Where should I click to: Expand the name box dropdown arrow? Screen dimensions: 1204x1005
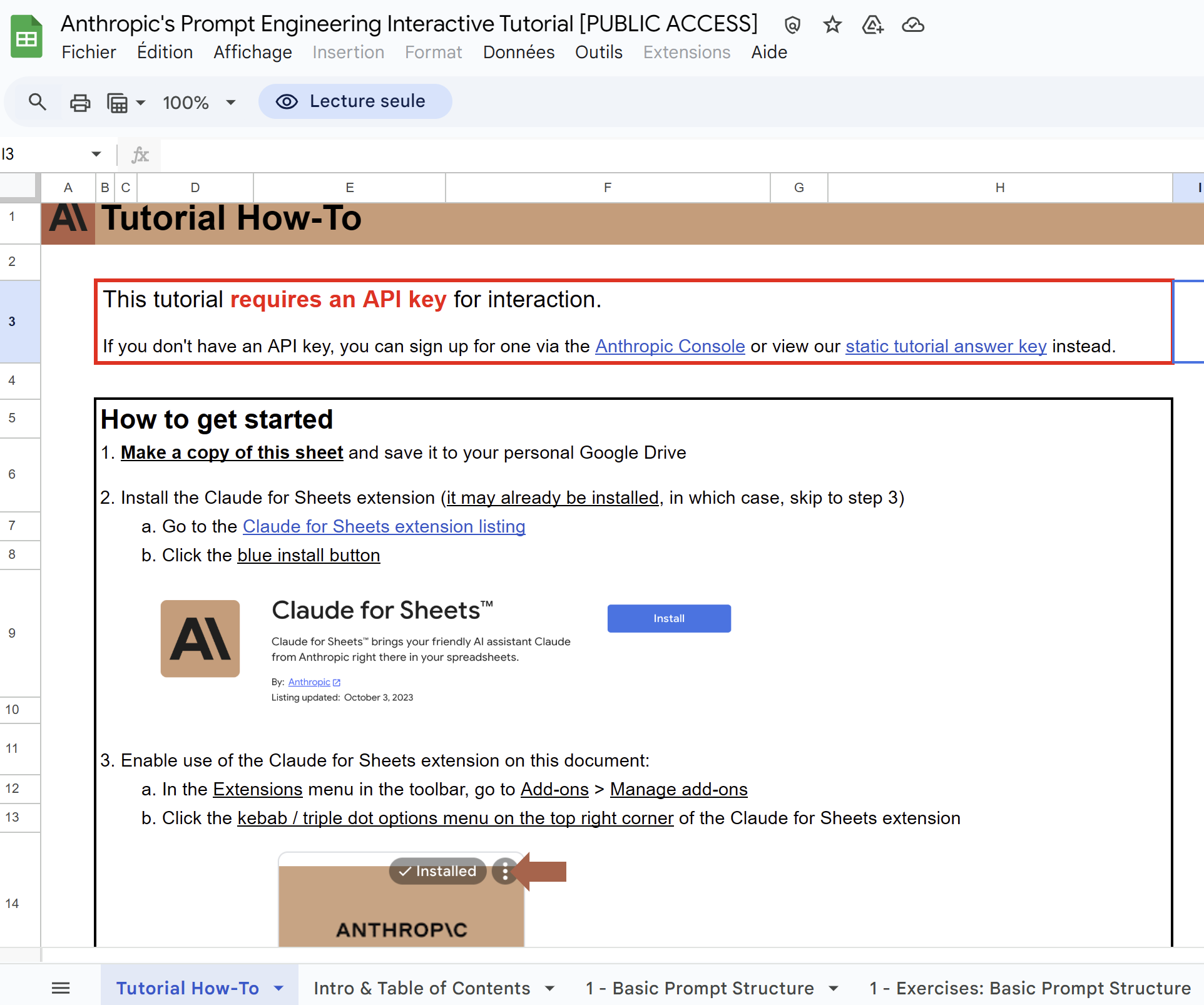tap(96, 154)
